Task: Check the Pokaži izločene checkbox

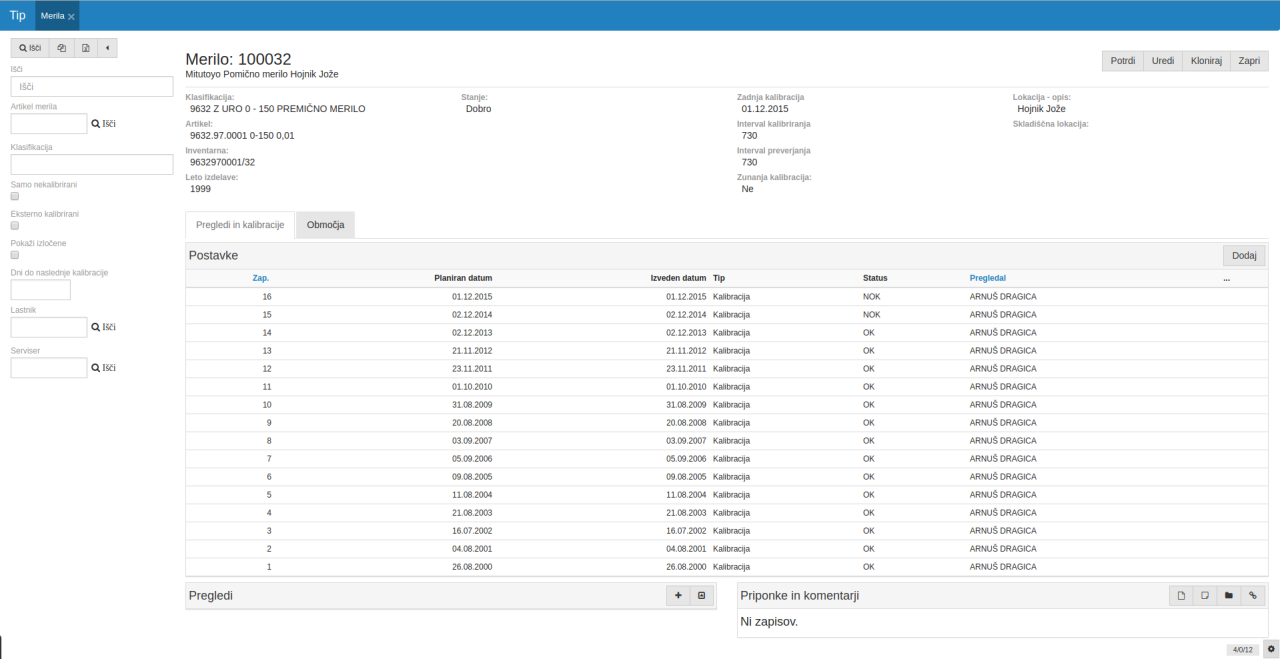Action: (x=15, y=255)
